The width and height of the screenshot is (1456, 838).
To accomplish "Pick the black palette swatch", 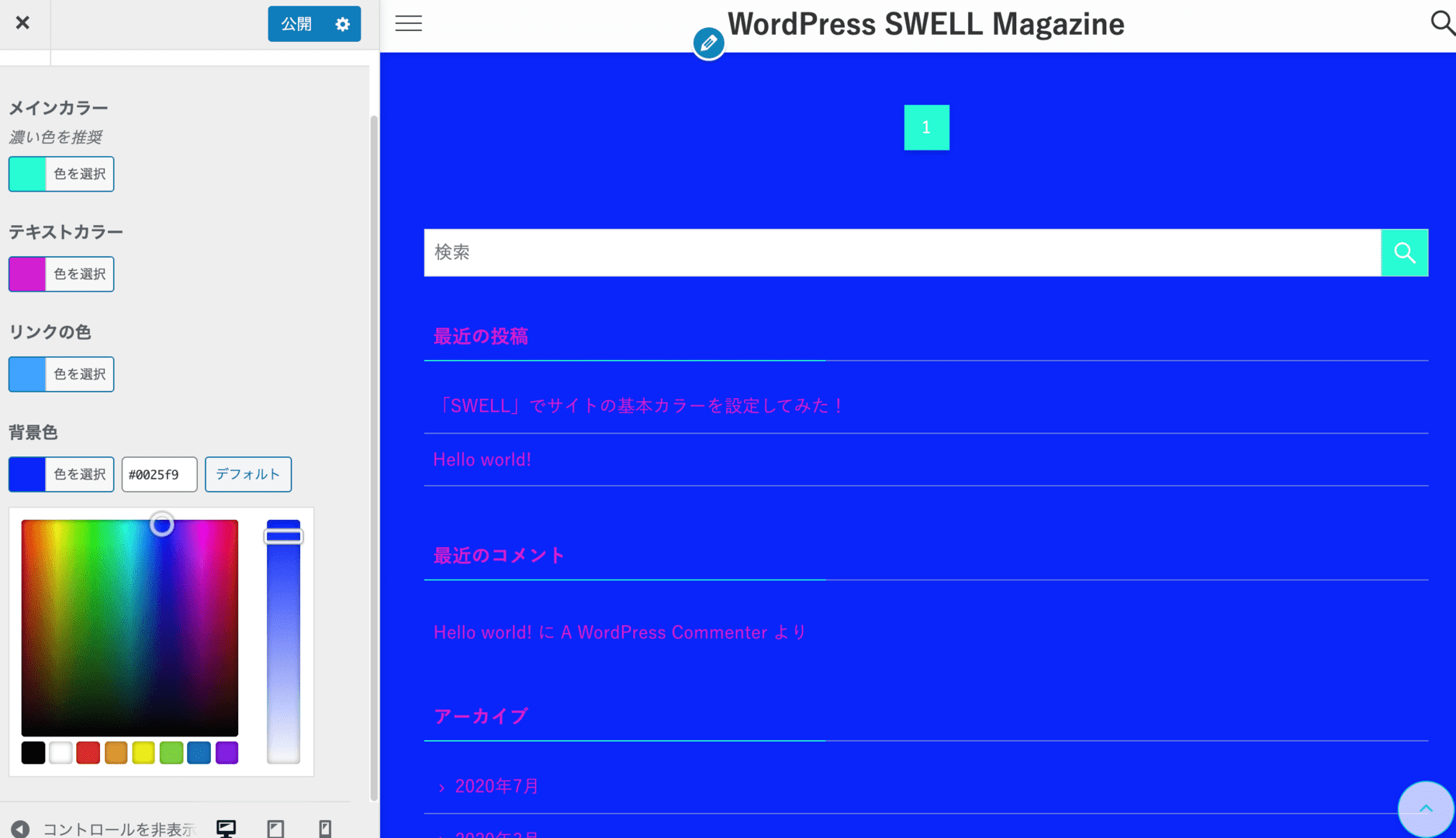I will point(33,753).
